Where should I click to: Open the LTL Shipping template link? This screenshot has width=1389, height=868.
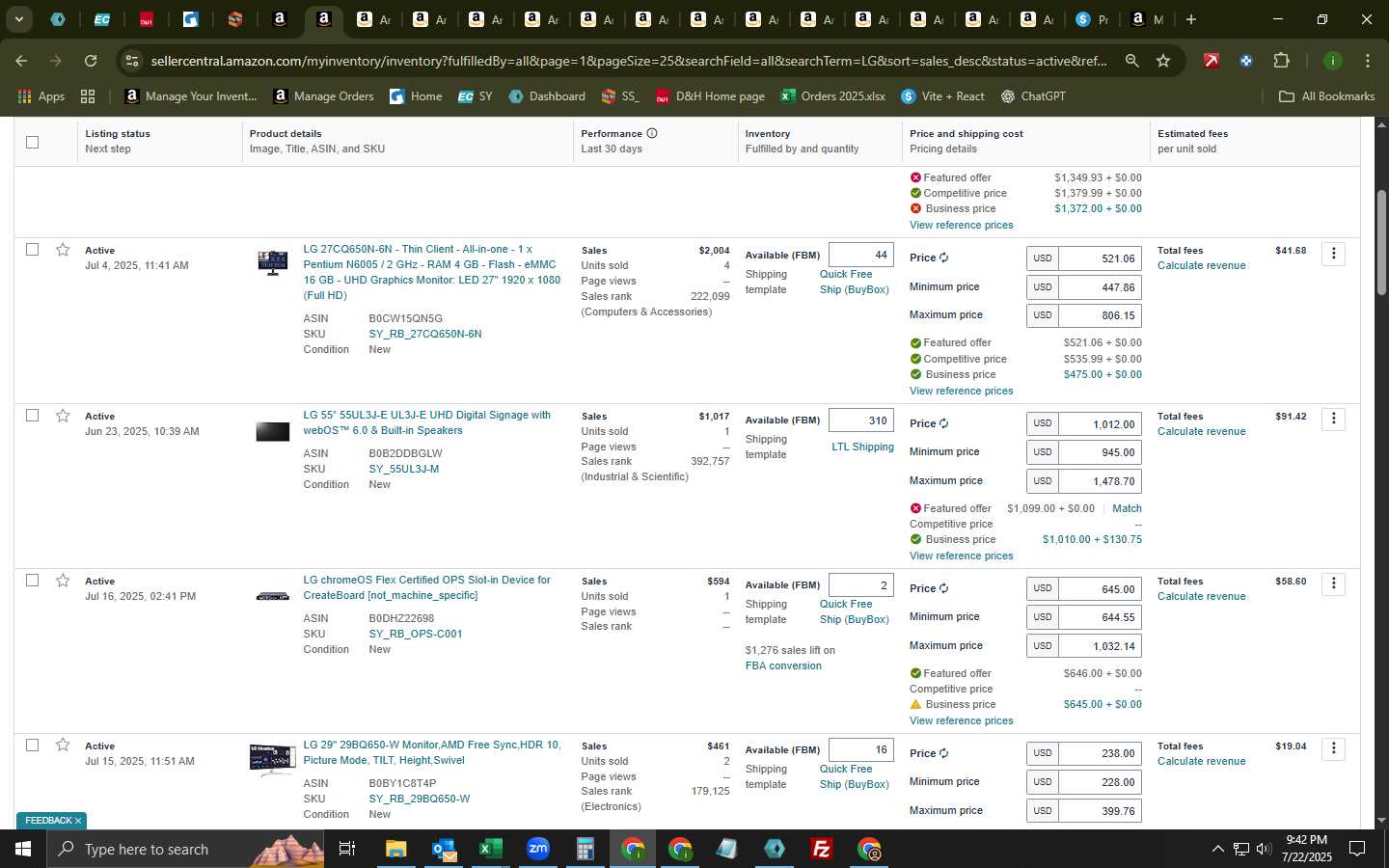[862, 447]
